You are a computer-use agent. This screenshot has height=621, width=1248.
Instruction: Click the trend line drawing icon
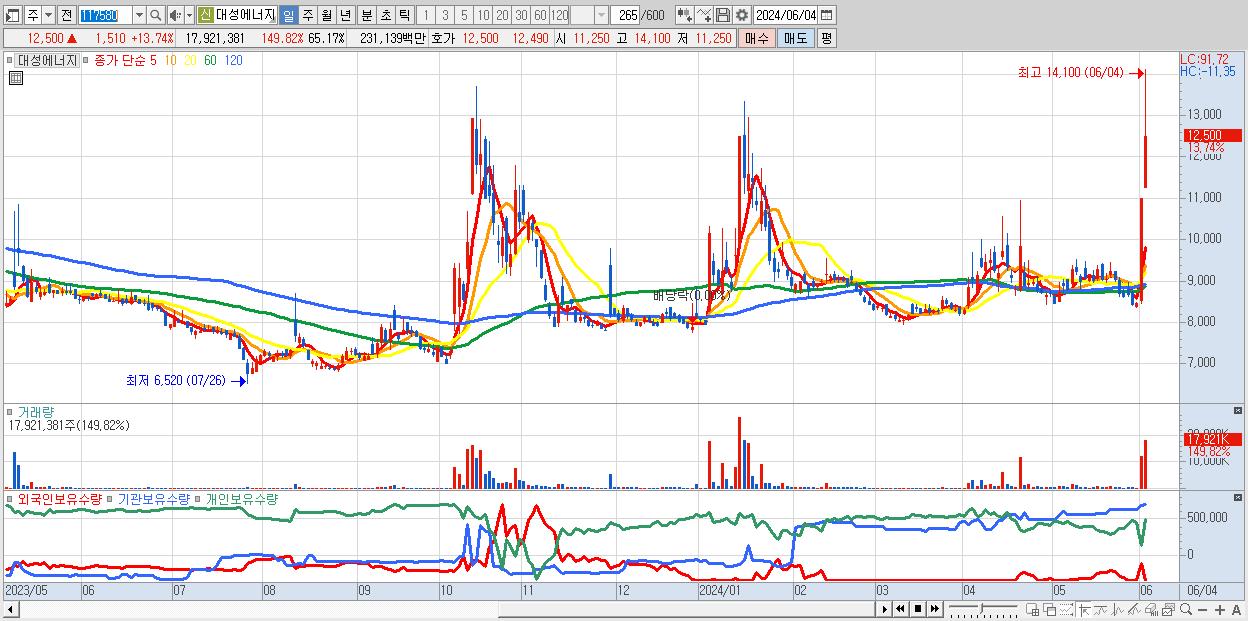(1101, 610)
